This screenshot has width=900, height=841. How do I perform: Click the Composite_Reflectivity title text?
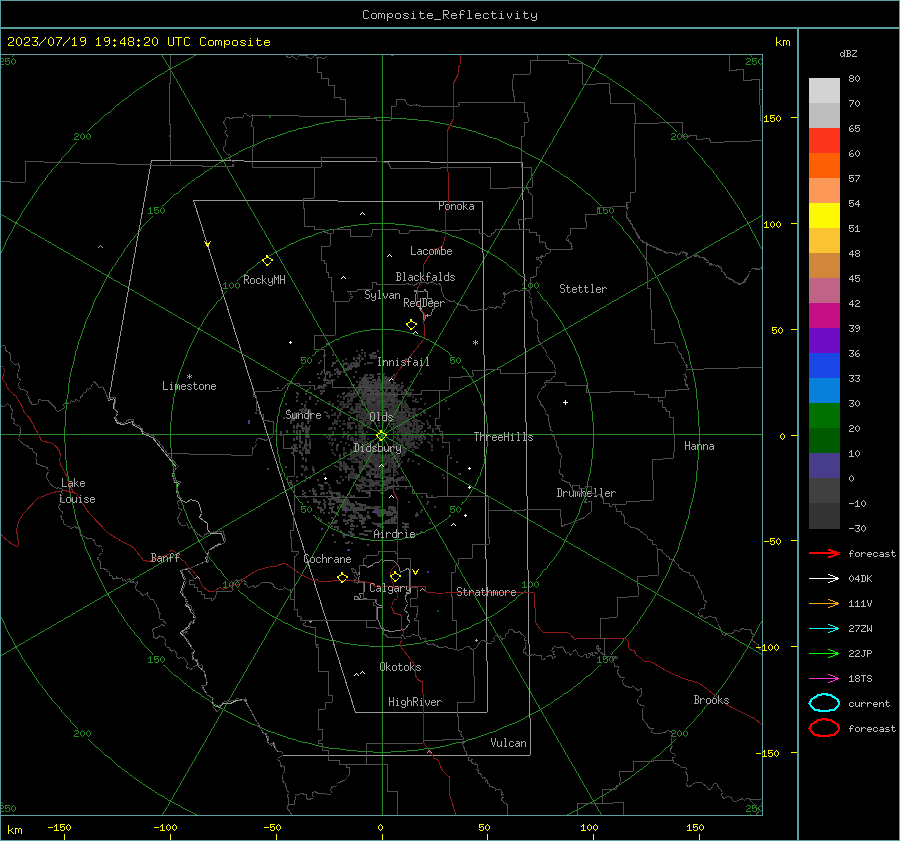[x=450, y=15]
